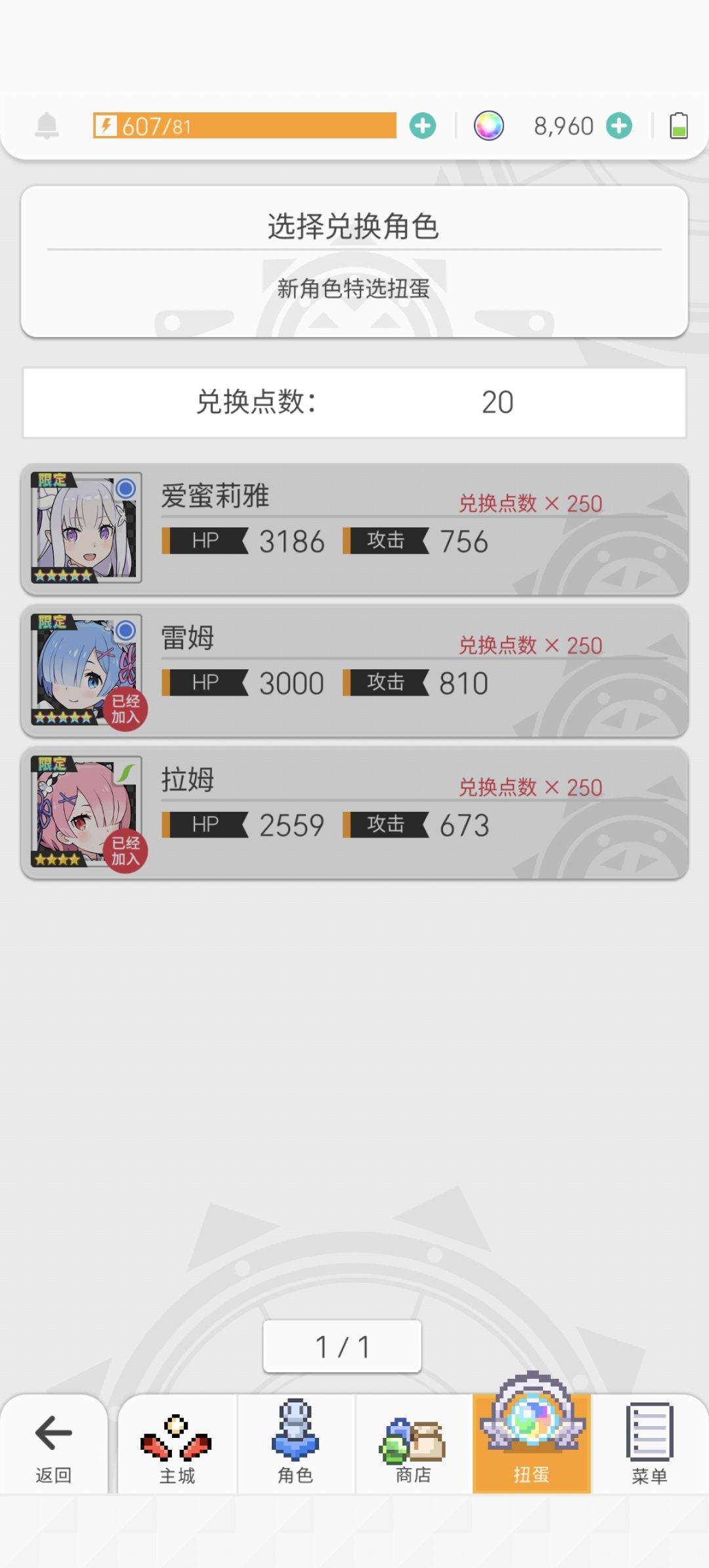Select 拉姆 character portrait
The image size is (709, 1568).
86,811
